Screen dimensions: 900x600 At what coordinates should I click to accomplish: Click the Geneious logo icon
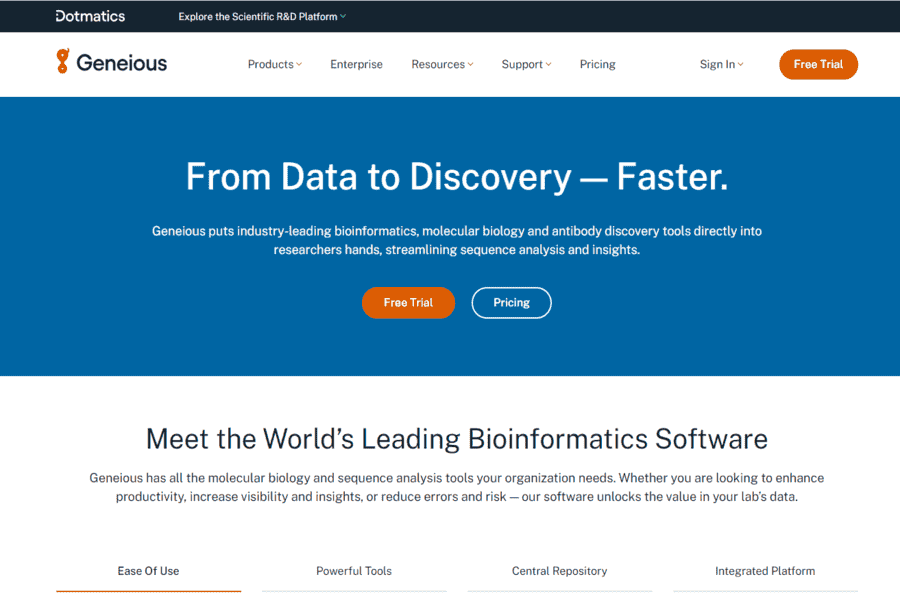63,61
